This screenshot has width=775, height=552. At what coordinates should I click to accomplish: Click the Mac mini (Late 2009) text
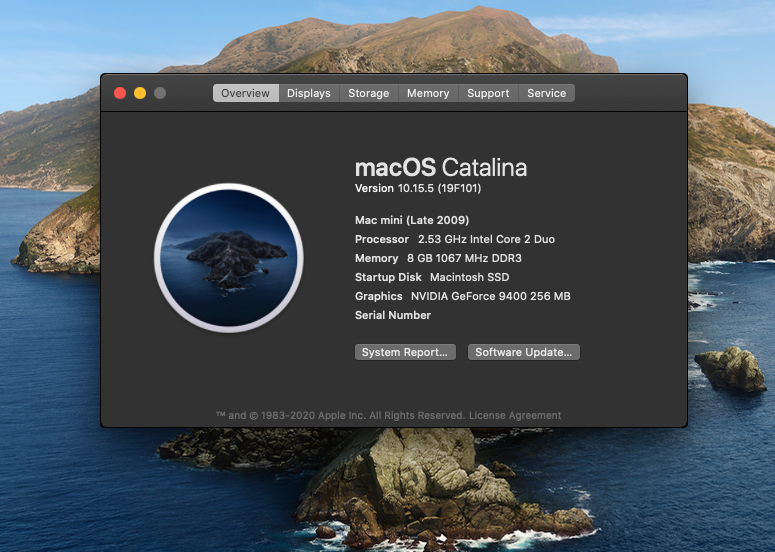(x=412, y=220)
